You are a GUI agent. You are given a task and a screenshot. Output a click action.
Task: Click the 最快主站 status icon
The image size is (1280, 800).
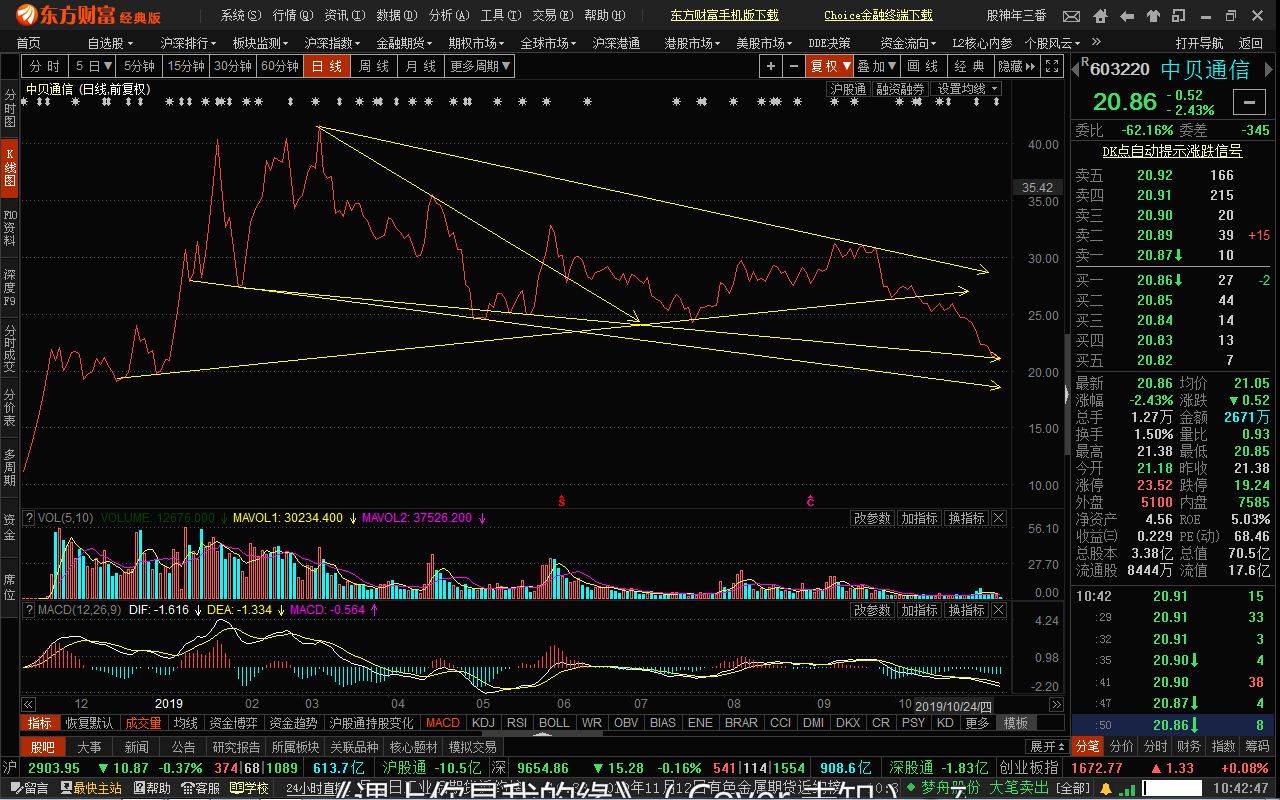pyautogui.click(x=91, y=788)
